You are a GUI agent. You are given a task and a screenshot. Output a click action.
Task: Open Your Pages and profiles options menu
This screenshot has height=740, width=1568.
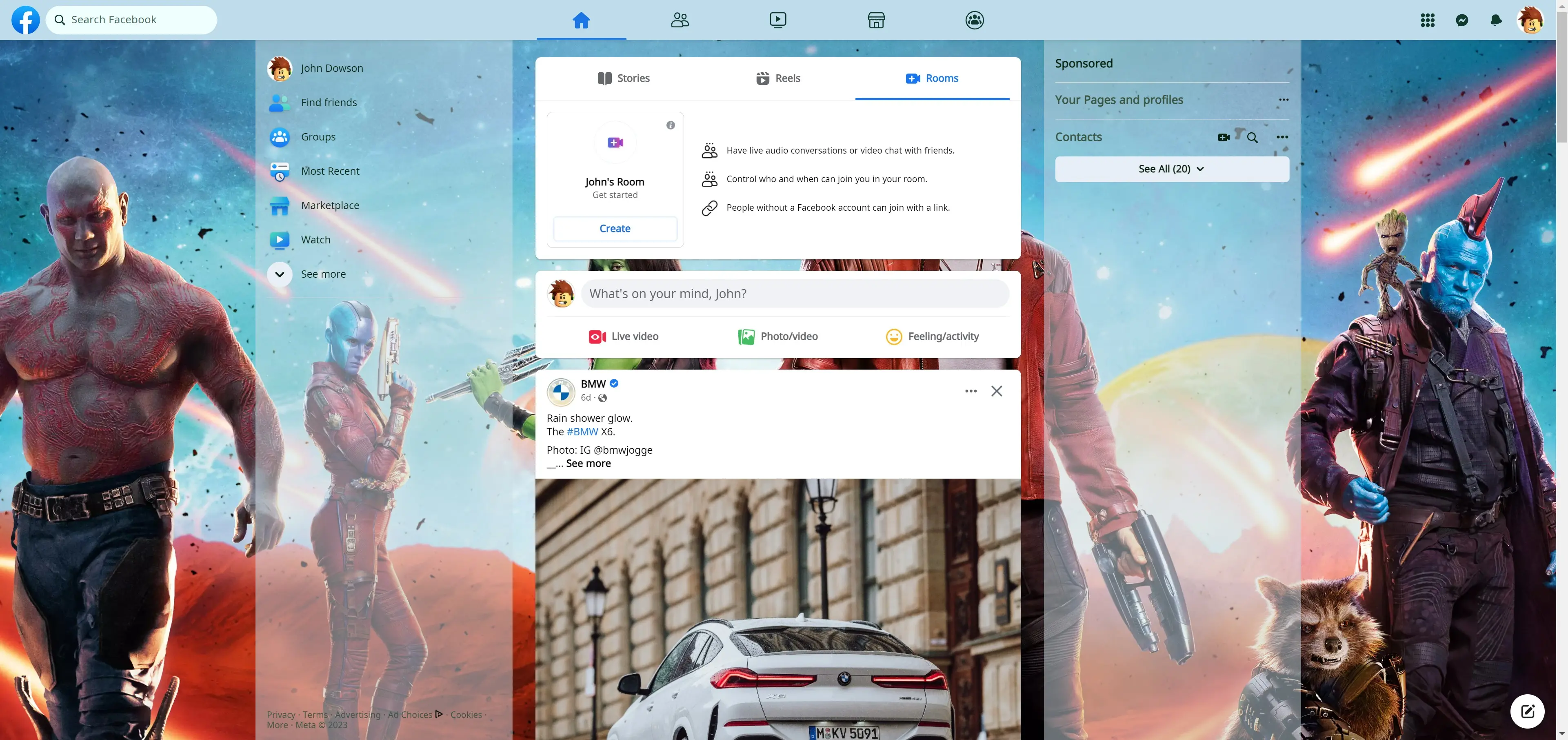(1283, 99)
